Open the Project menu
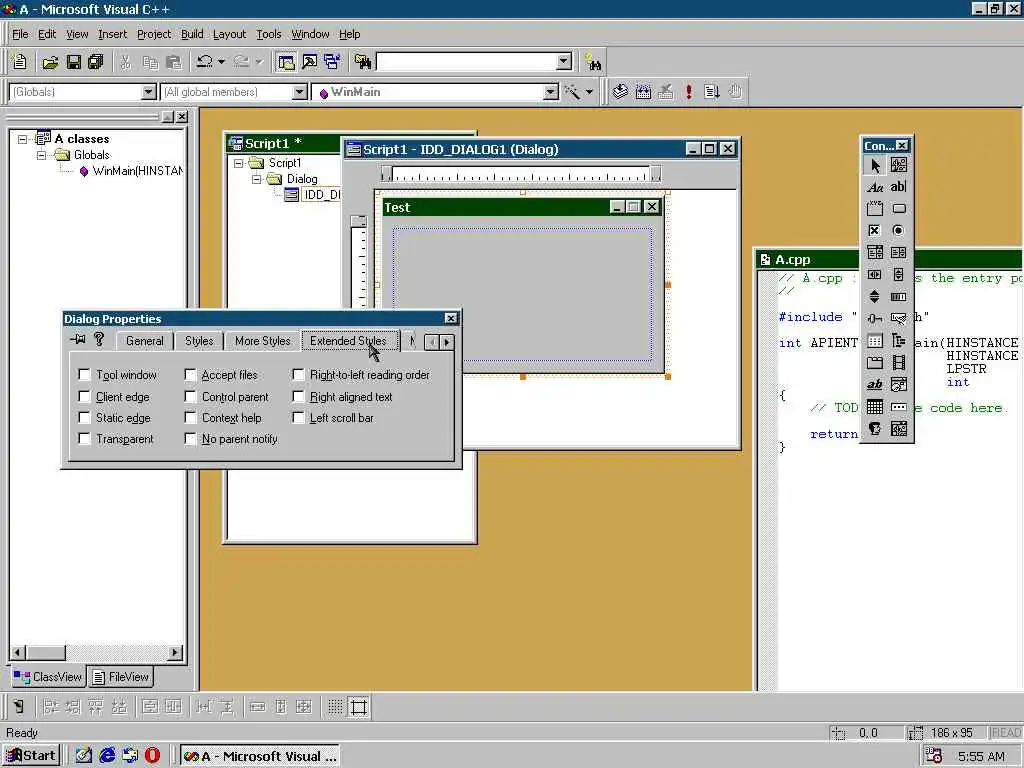Screen dimensions: 1024x768 [x=154, y=34]
